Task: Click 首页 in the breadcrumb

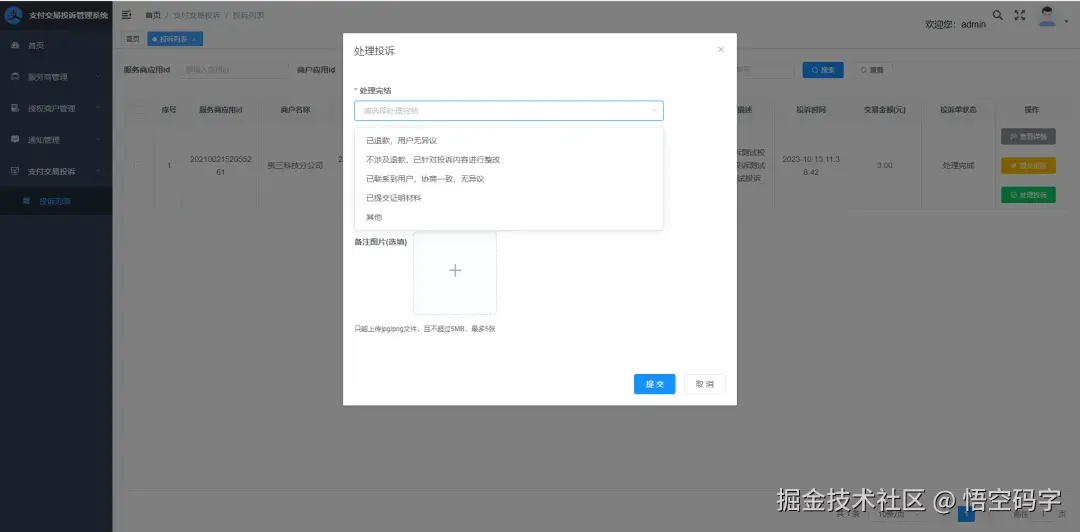Action: (x=153, y=14)
